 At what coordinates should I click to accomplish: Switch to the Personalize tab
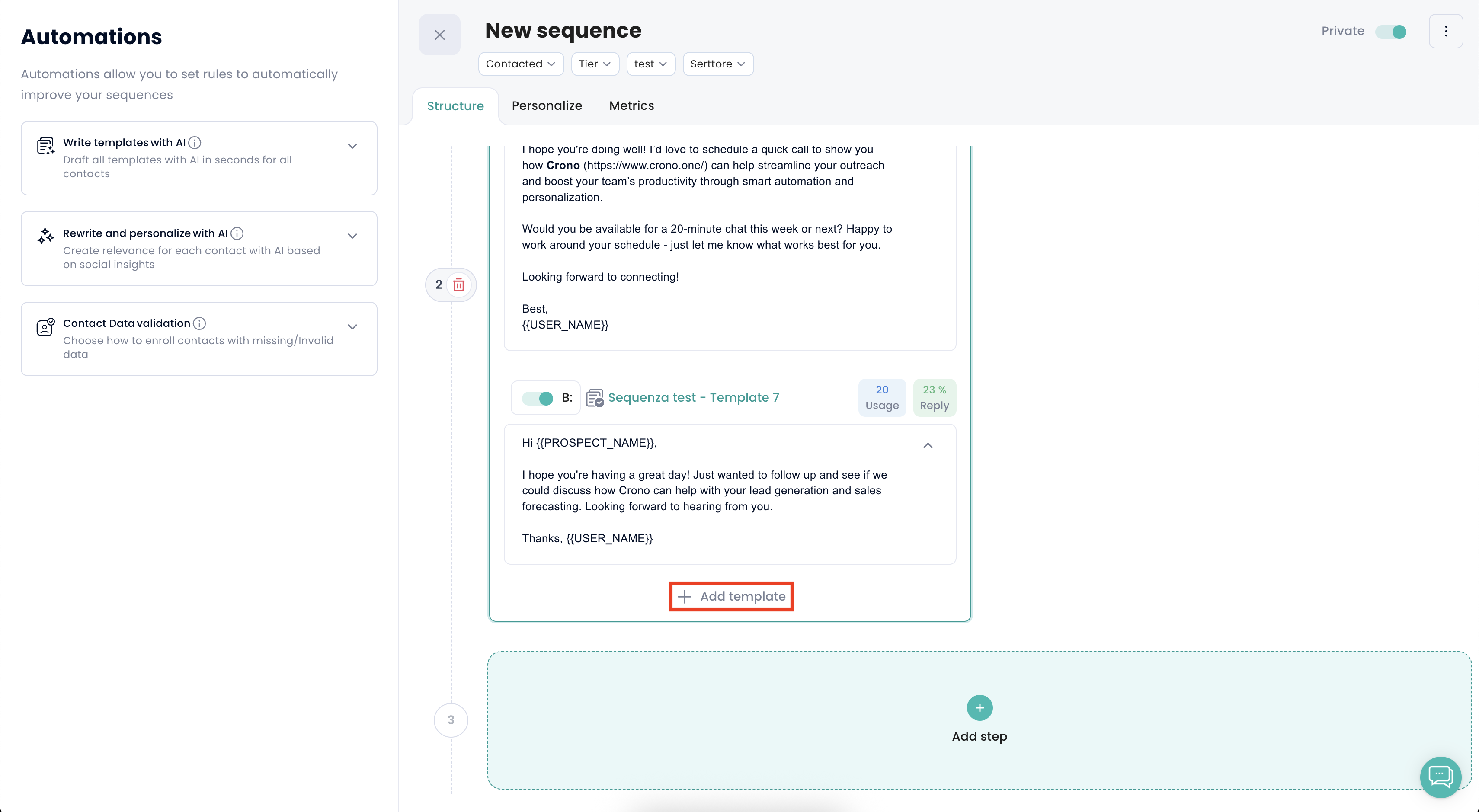547,105
